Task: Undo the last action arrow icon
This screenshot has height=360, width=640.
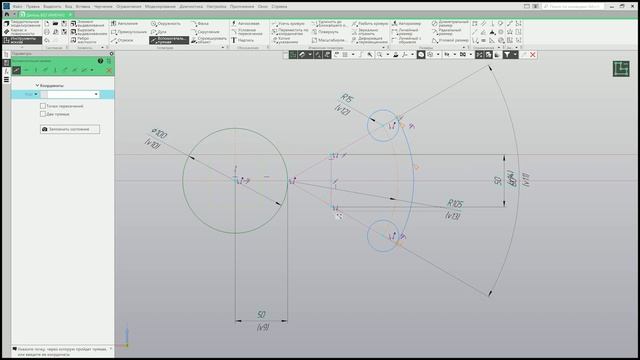Action: tap(47, 40)
